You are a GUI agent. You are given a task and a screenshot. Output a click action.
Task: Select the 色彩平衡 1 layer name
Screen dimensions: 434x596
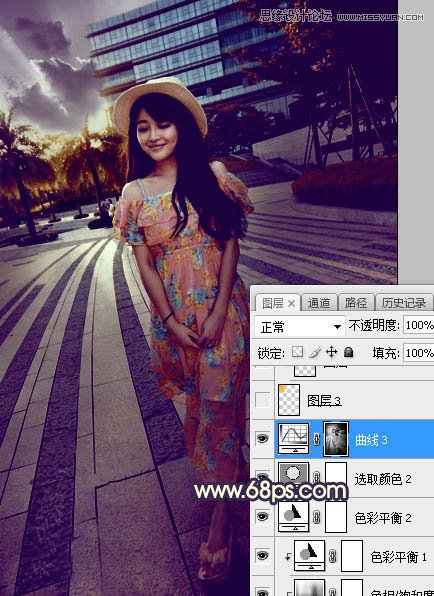(x=399, y=557)
